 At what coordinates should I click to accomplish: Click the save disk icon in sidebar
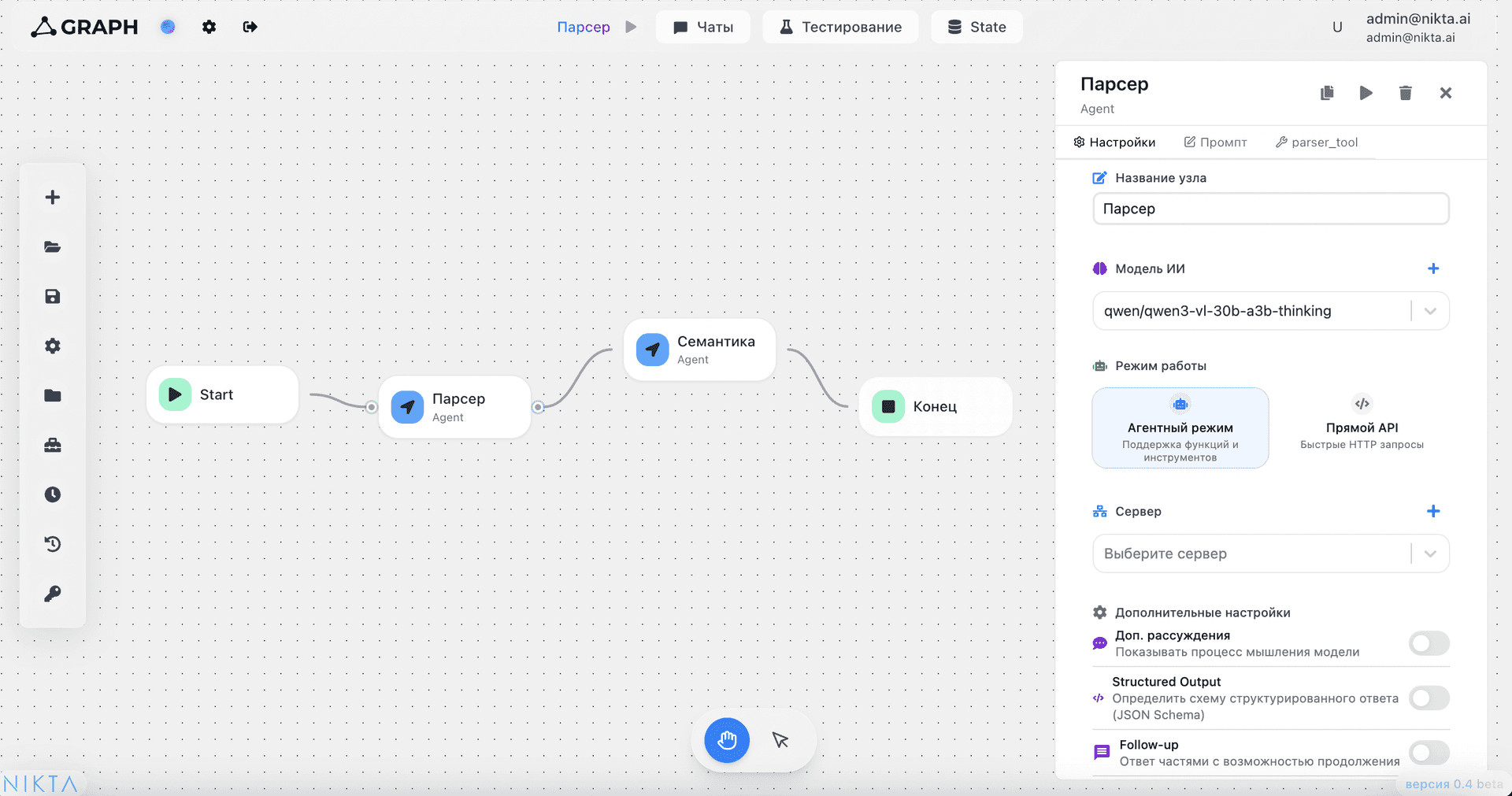[x=53, y=297]
